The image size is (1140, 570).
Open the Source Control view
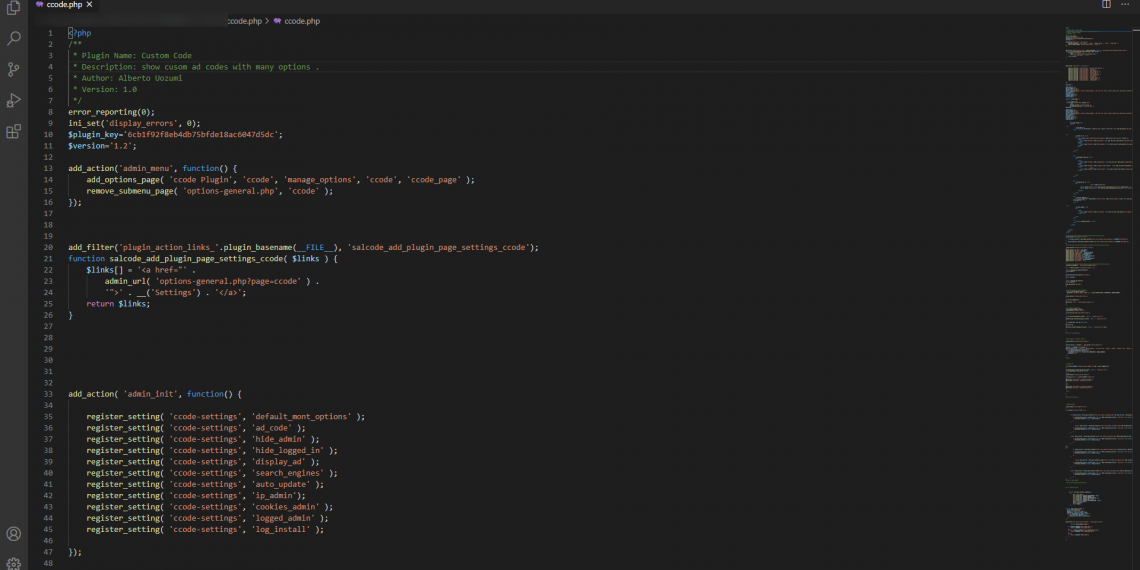13,70
